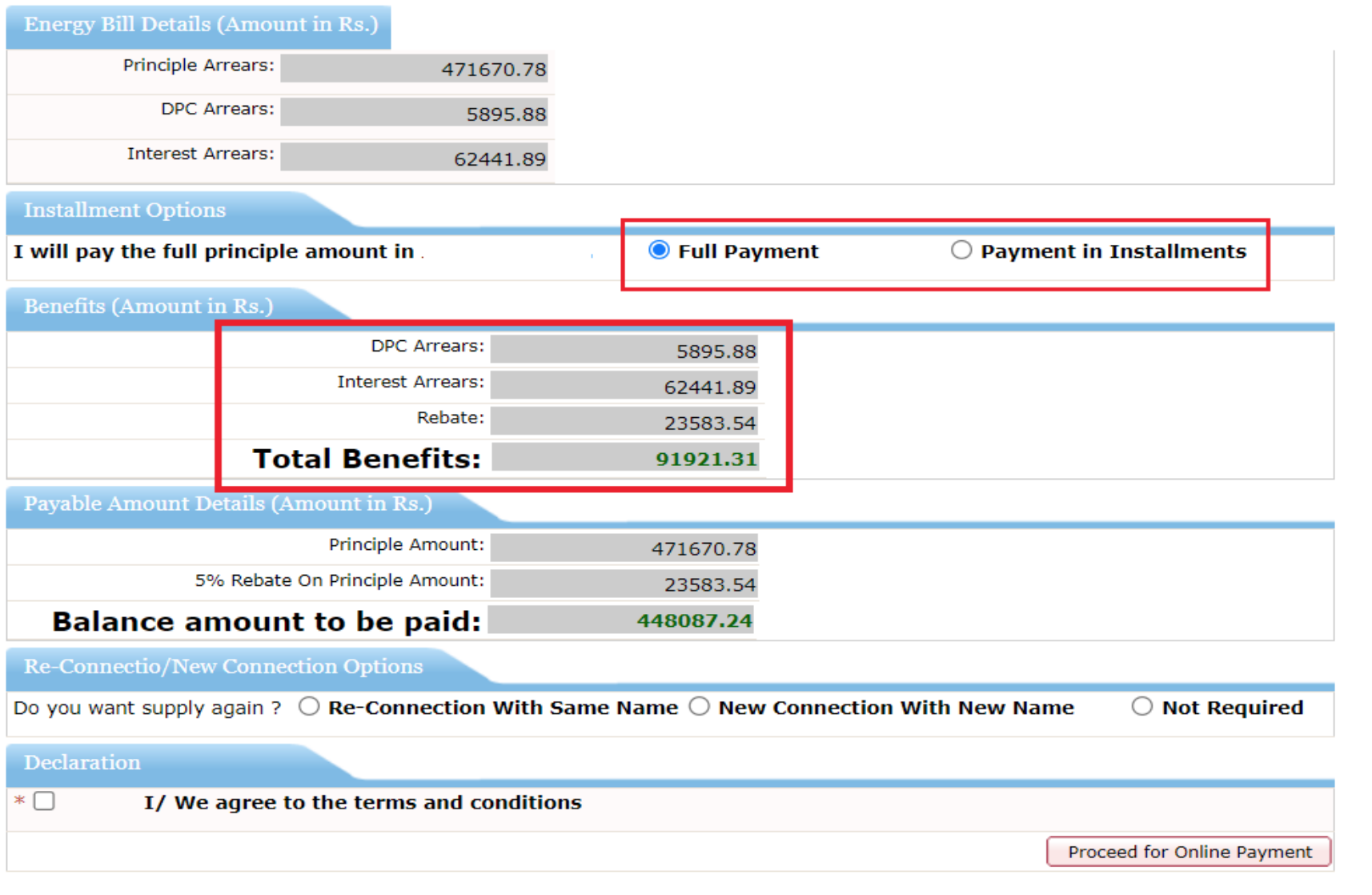Click DPC Arrears field in Benefits section

[x=624, y=350]
